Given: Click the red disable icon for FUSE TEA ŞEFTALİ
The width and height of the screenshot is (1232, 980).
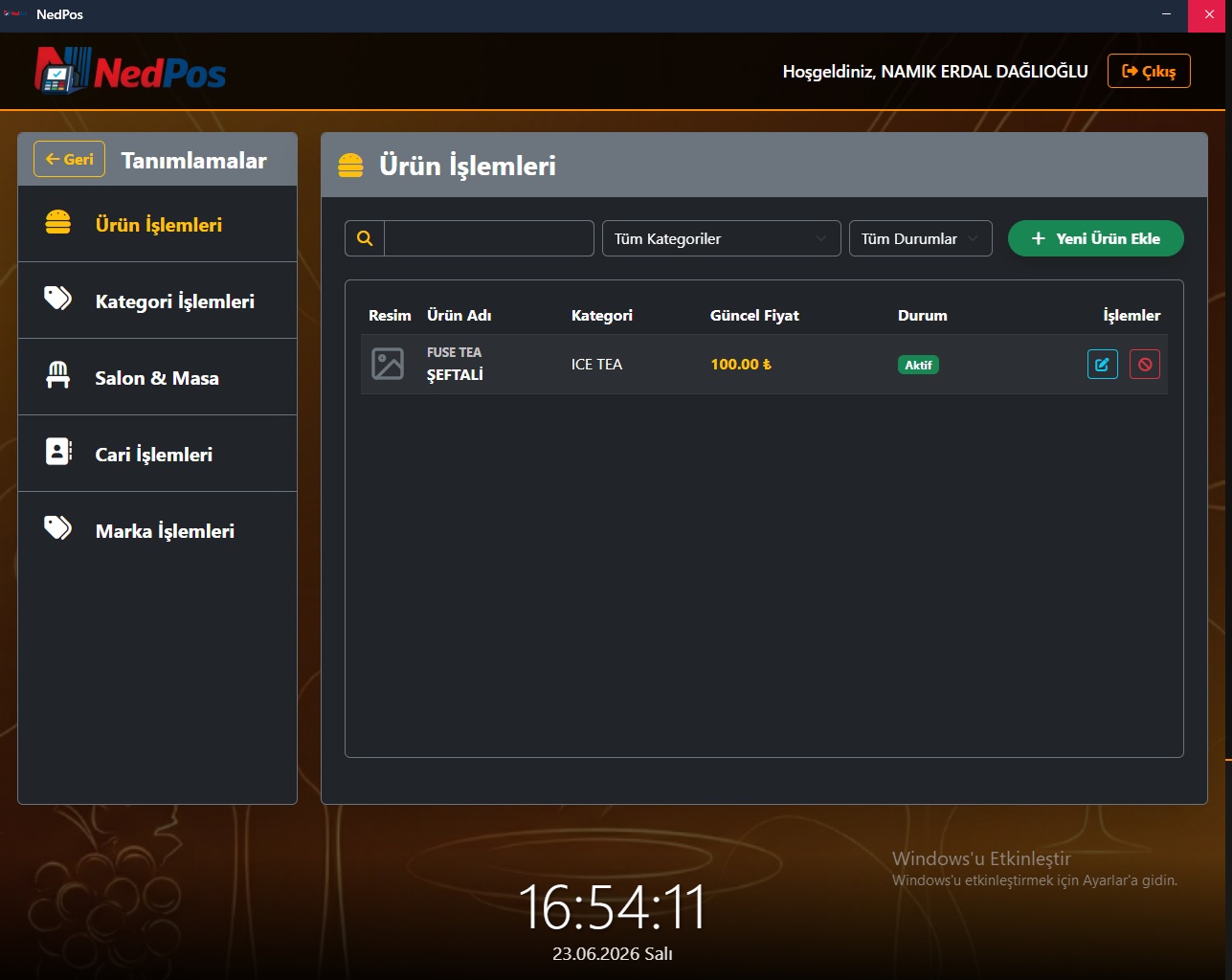Looking at the screenshot, I should 1145,365.
